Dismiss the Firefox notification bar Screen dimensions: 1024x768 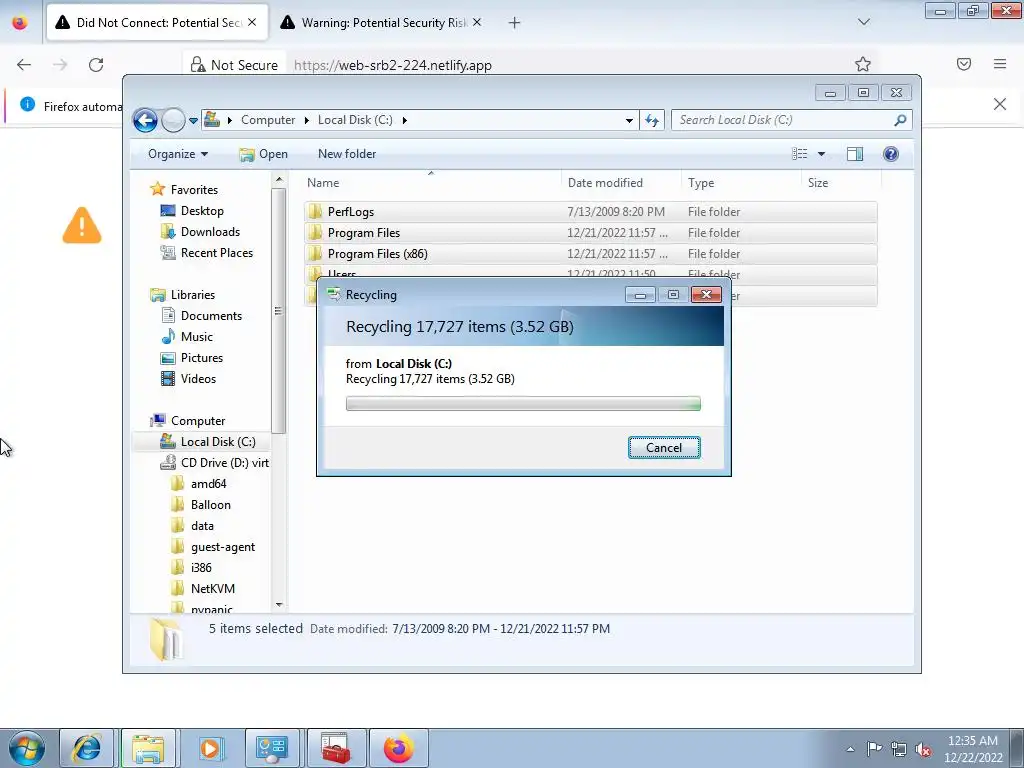(x=1000, y=104)
